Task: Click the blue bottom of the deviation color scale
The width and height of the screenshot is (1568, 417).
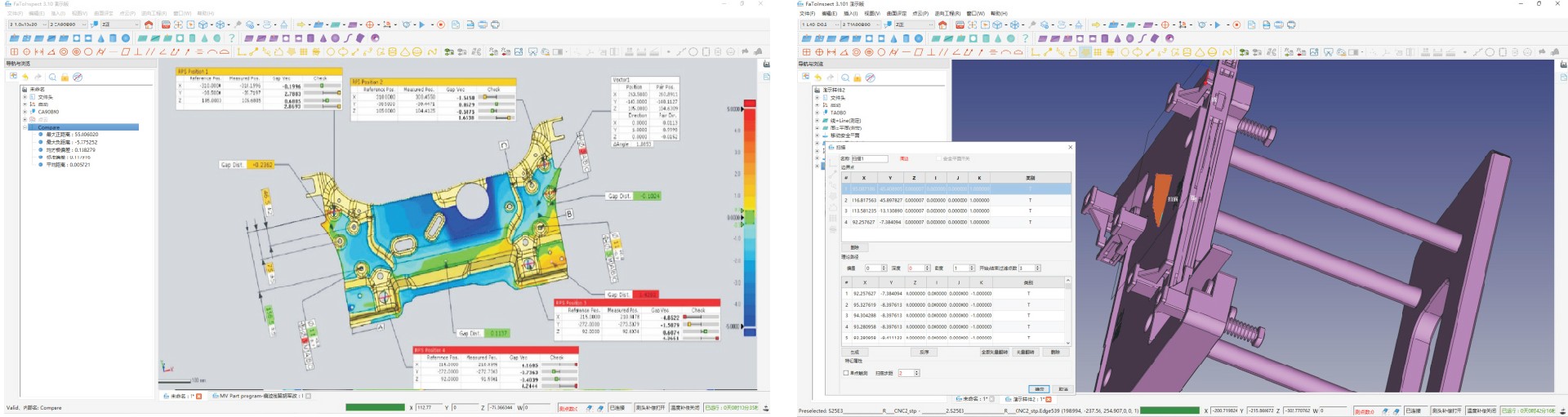Action: [x=750, y=330]
